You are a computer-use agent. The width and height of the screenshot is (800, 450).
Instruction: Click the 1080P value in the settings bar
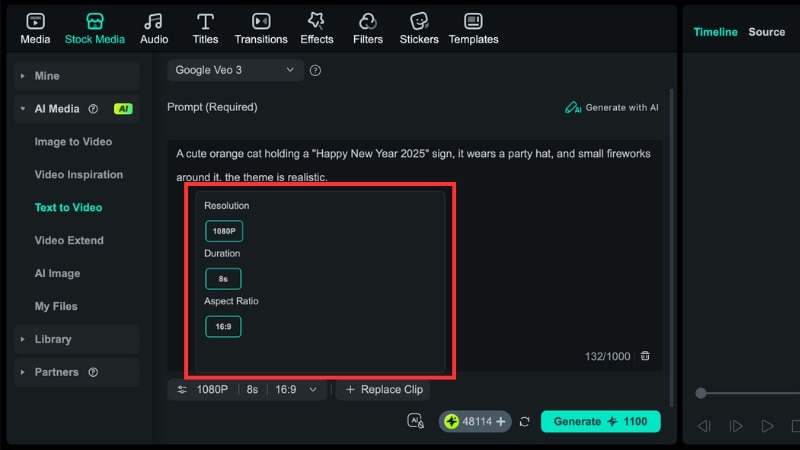point(212,390)
